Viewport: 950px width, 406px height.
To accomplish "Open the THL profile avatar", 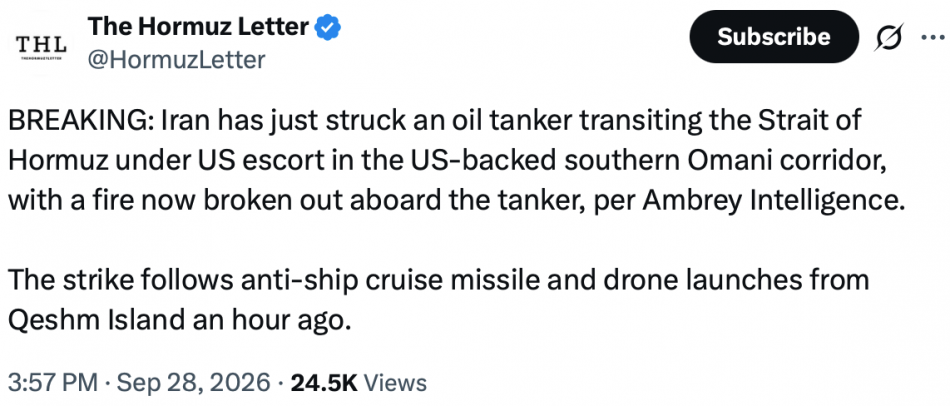I will (42, 45).
